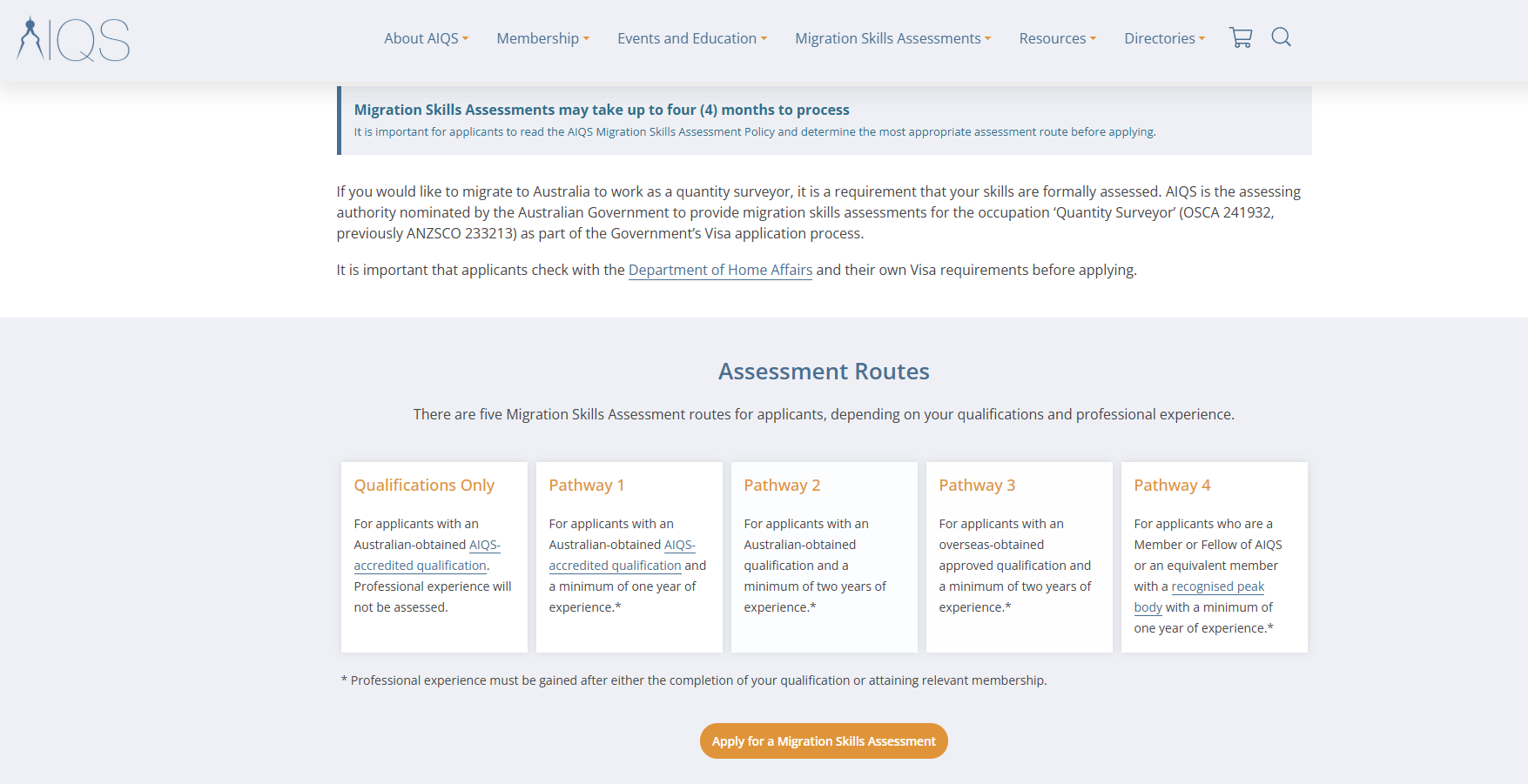Click the Assessment Routes section heading

(x=824, y=372)
